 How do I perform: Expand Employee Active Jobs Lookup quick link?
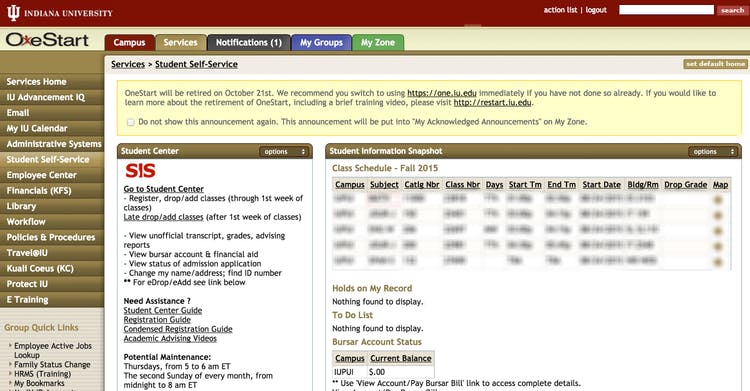click(11, 345)
